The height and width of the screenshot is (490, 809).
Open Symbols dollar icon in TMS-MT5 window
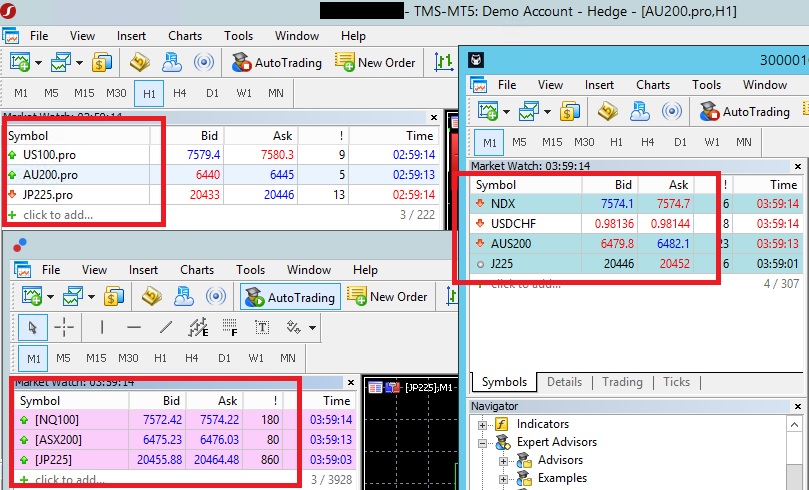(102, 62)
